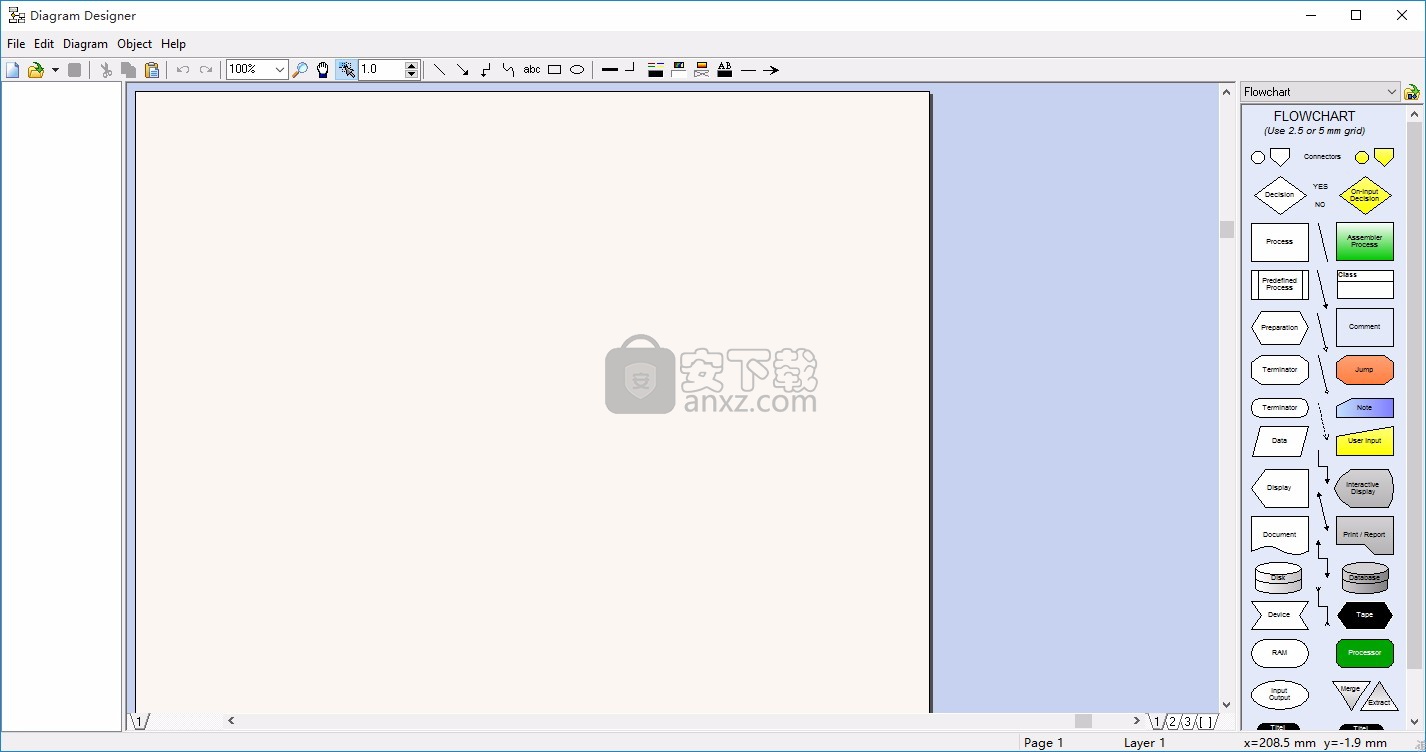Open the Object menu
Image resolution: width=1426 pixels, height=752 pixels.
(x=134, y=44)
